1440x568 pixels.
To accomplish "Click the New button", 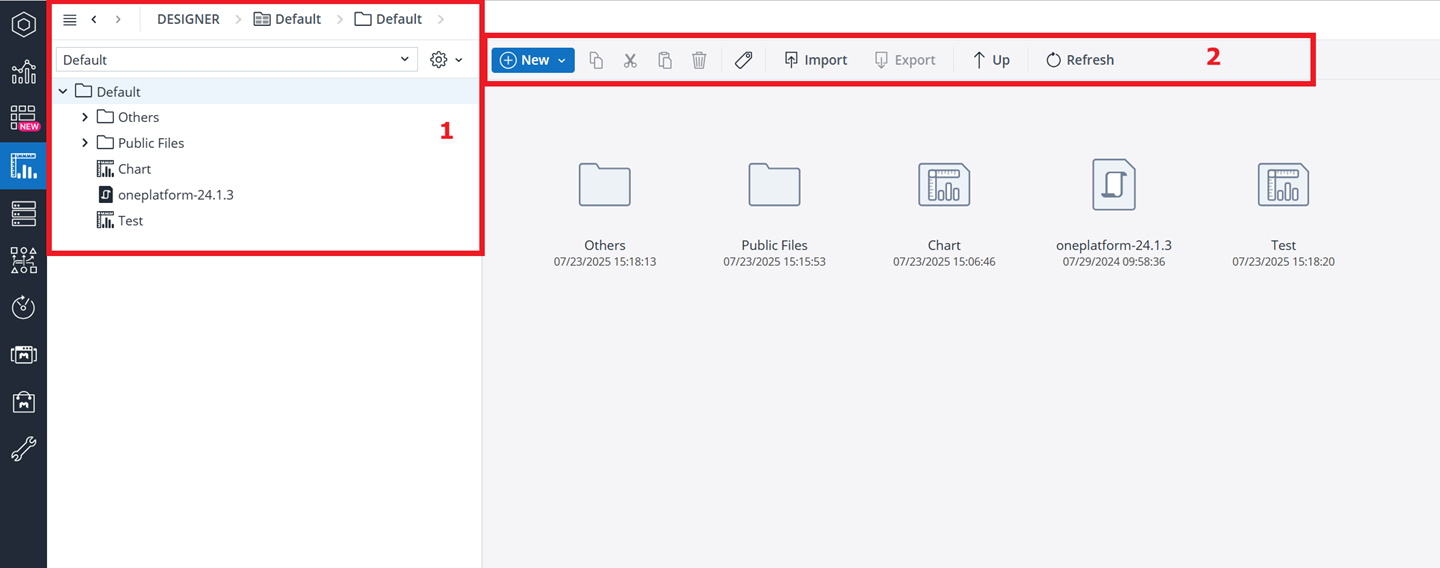I will [x=532, y=60].
